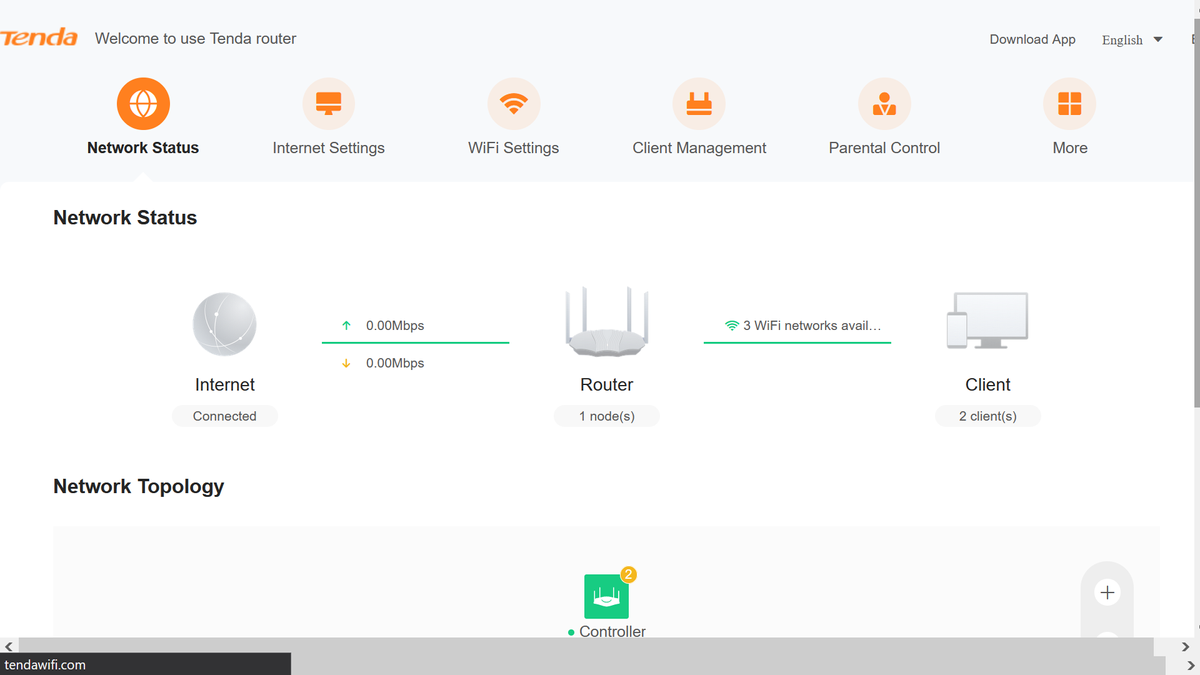Click the green Controller node in Network Topology

pos(607,597)
